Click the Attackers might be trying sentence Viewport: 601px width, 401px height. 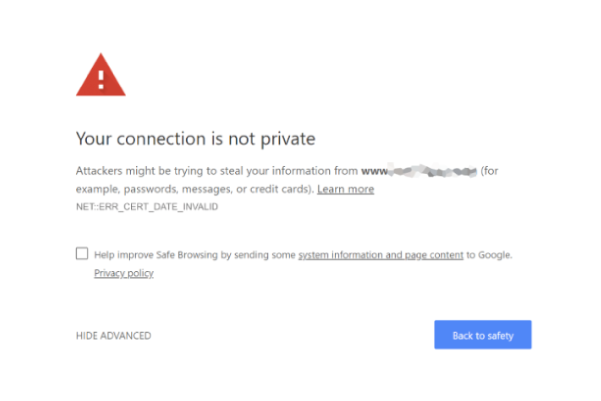point(287,179)
